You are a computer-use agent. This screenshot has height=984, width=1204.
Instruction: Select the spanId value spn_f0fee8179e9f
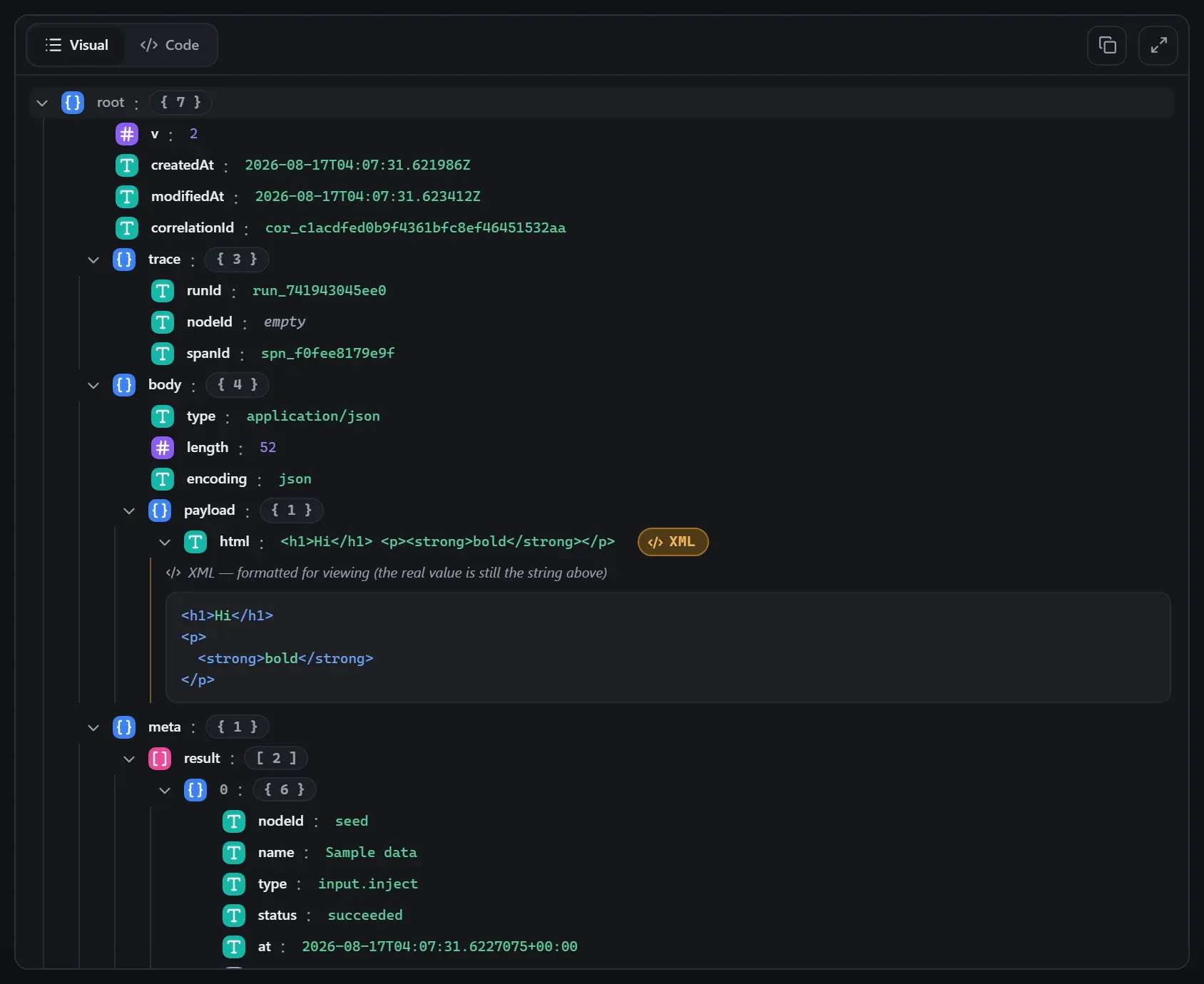coord(328,354)
